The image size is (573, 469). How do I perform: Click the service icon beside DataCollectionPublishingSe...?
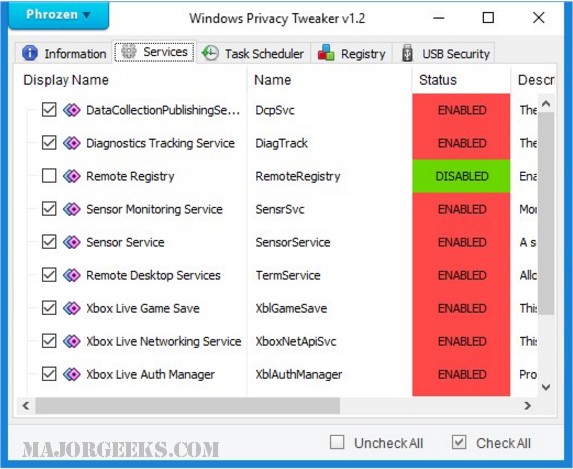pyautogui.click(x=72, y=110)
